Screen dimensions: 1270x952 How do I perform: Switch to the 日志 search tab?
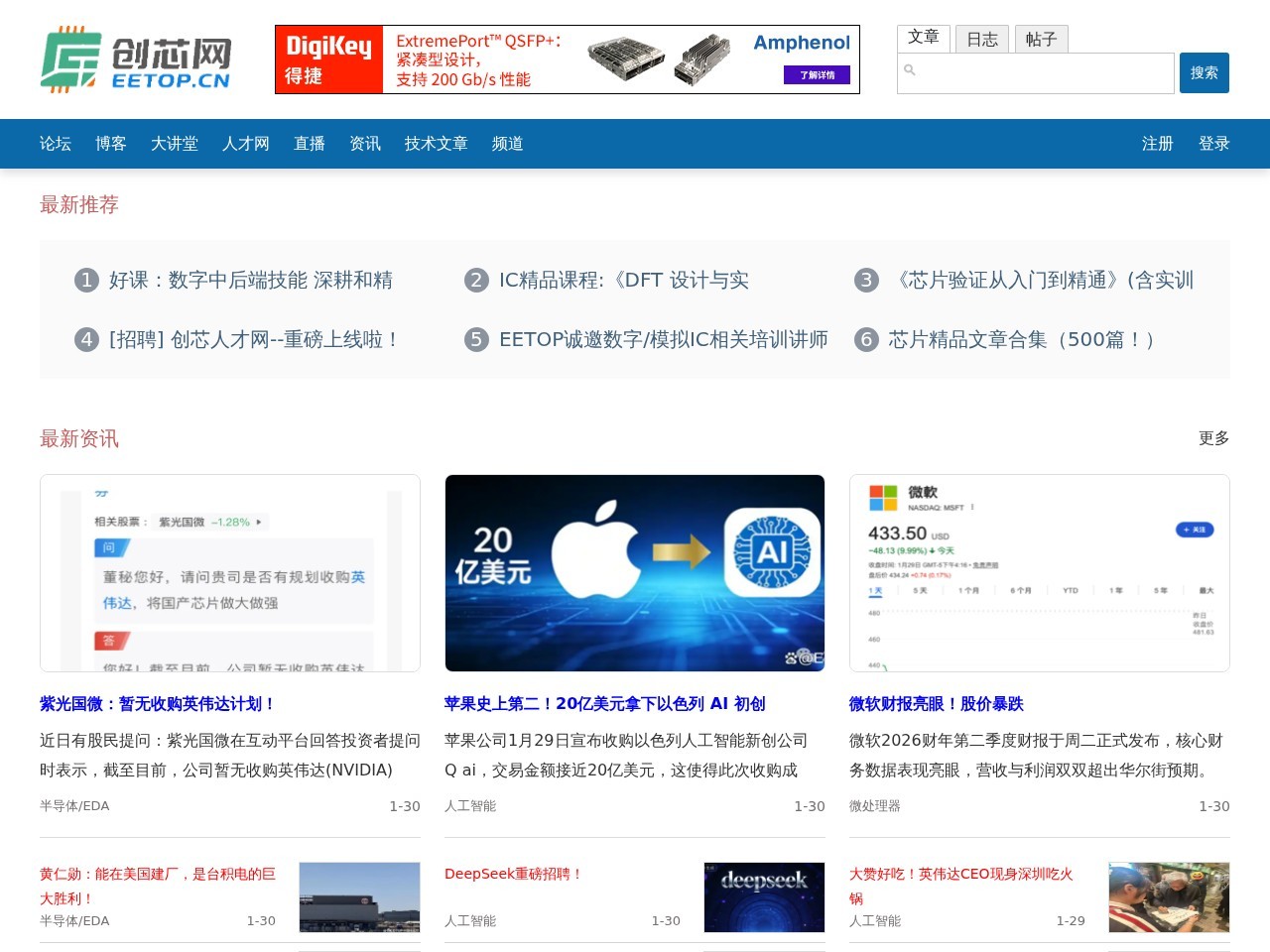pos(982,40)
